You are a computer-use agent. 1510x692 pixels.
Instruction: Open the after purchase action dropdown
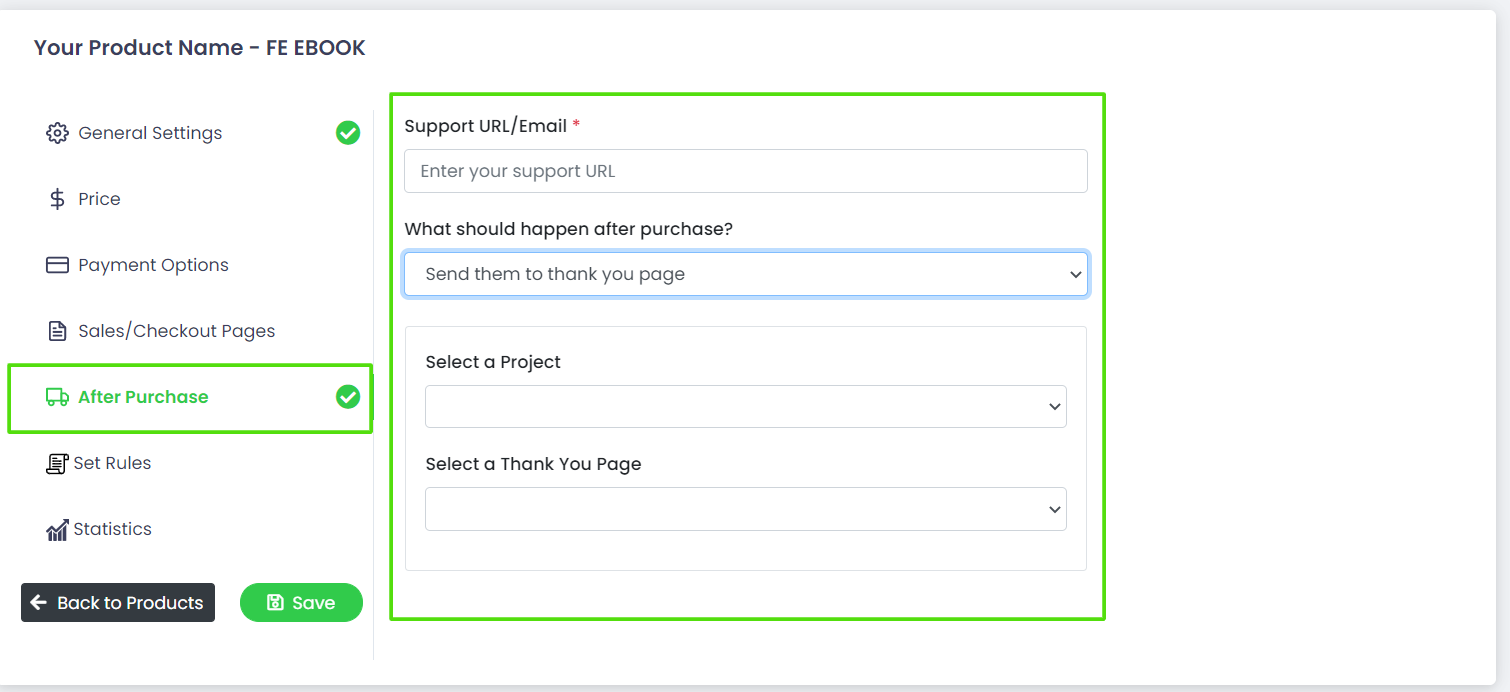tap(746, 274)
